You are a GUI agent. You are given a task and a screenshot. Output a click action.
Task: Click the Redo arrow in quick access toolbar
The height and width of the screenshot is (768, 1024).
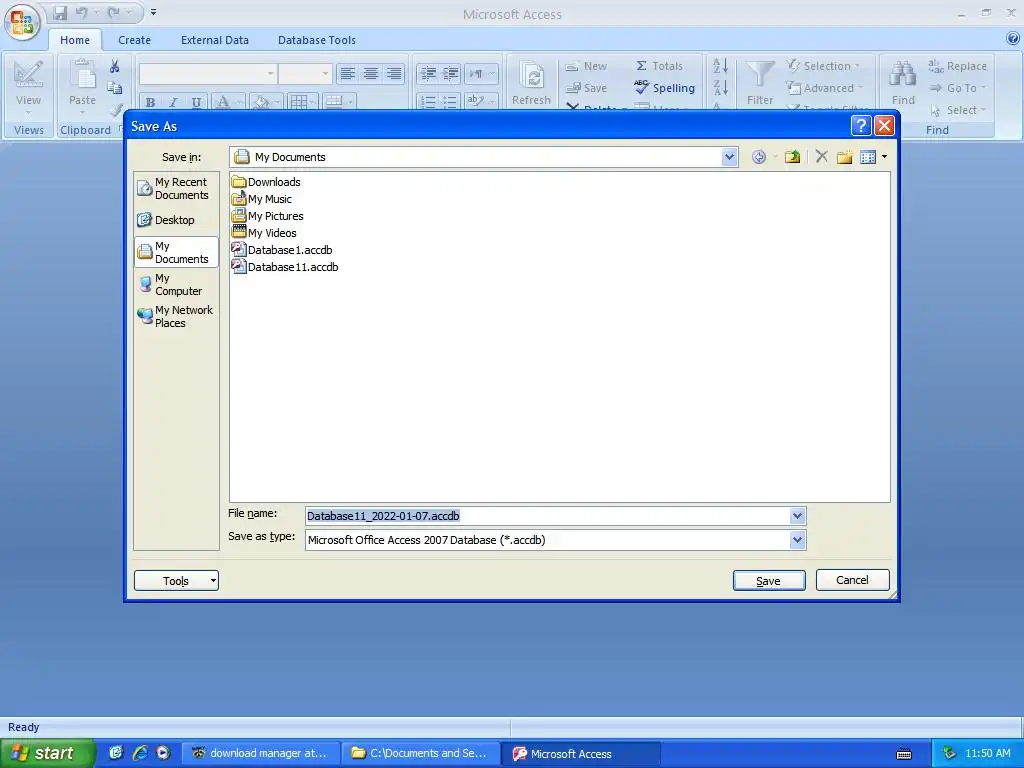pos(114,12)
